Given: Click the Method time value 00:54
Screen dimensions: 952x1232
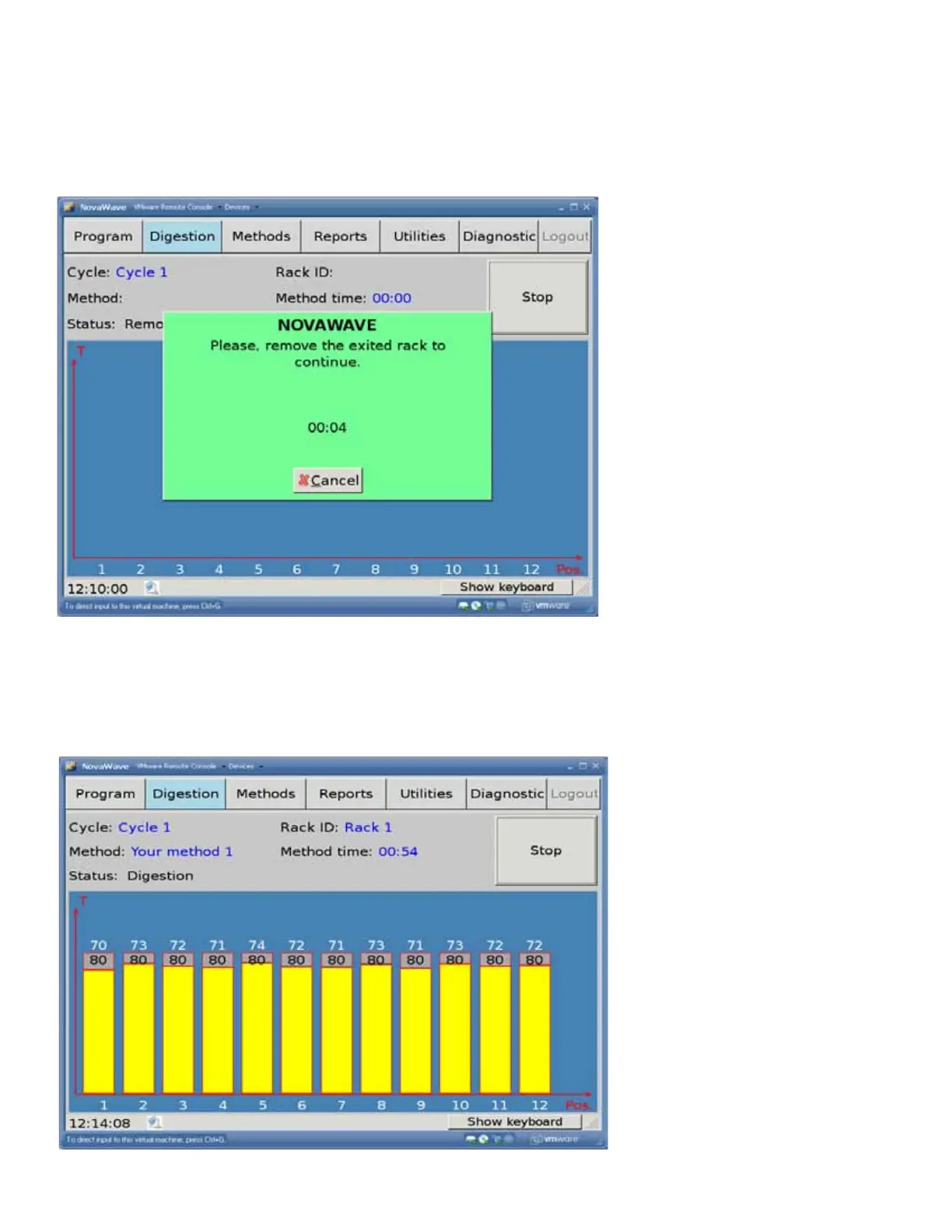Looking at the screenshot, I should [398, 852].
